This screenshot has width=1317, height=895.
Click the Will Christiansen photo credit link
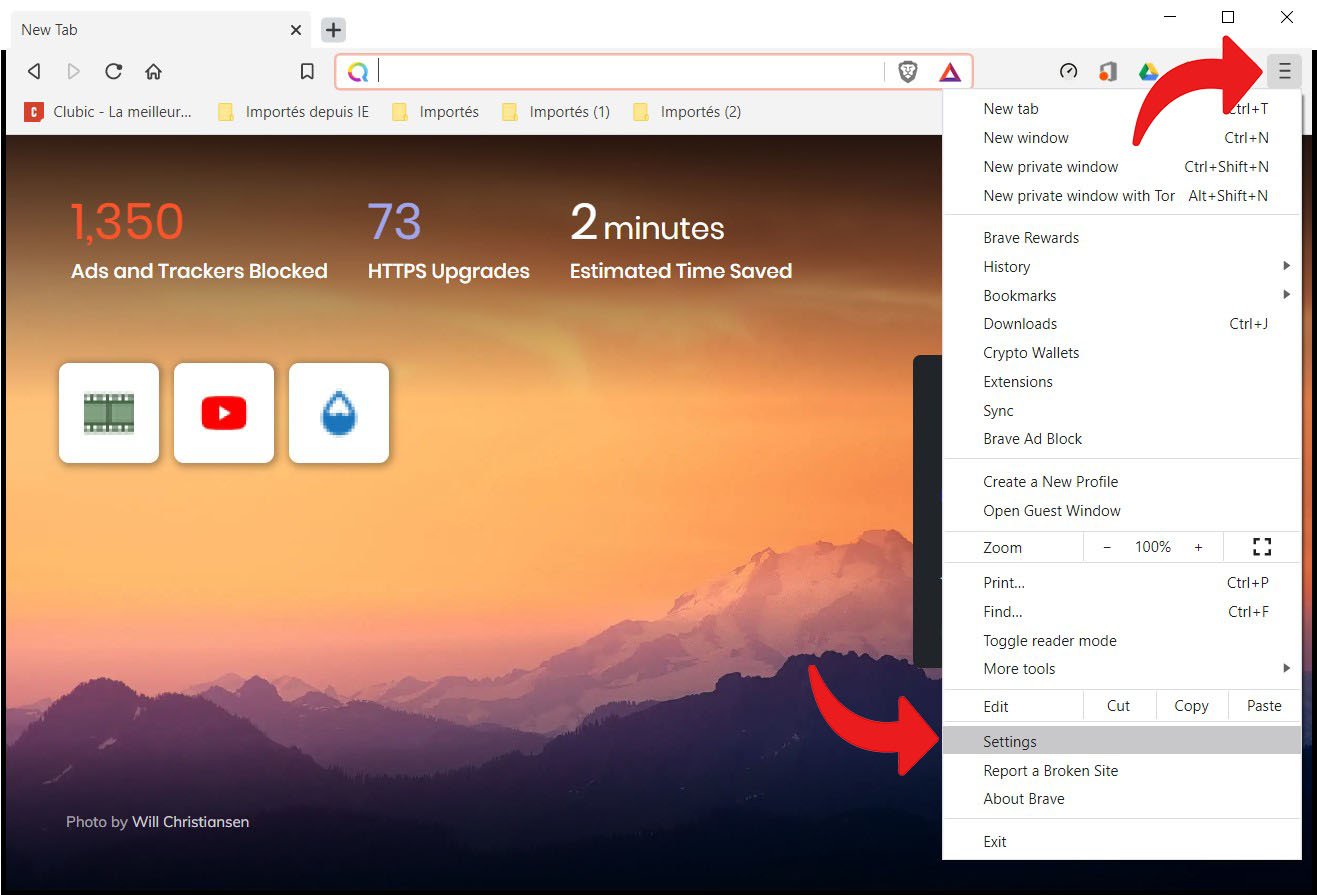click(x=191, y=822)
